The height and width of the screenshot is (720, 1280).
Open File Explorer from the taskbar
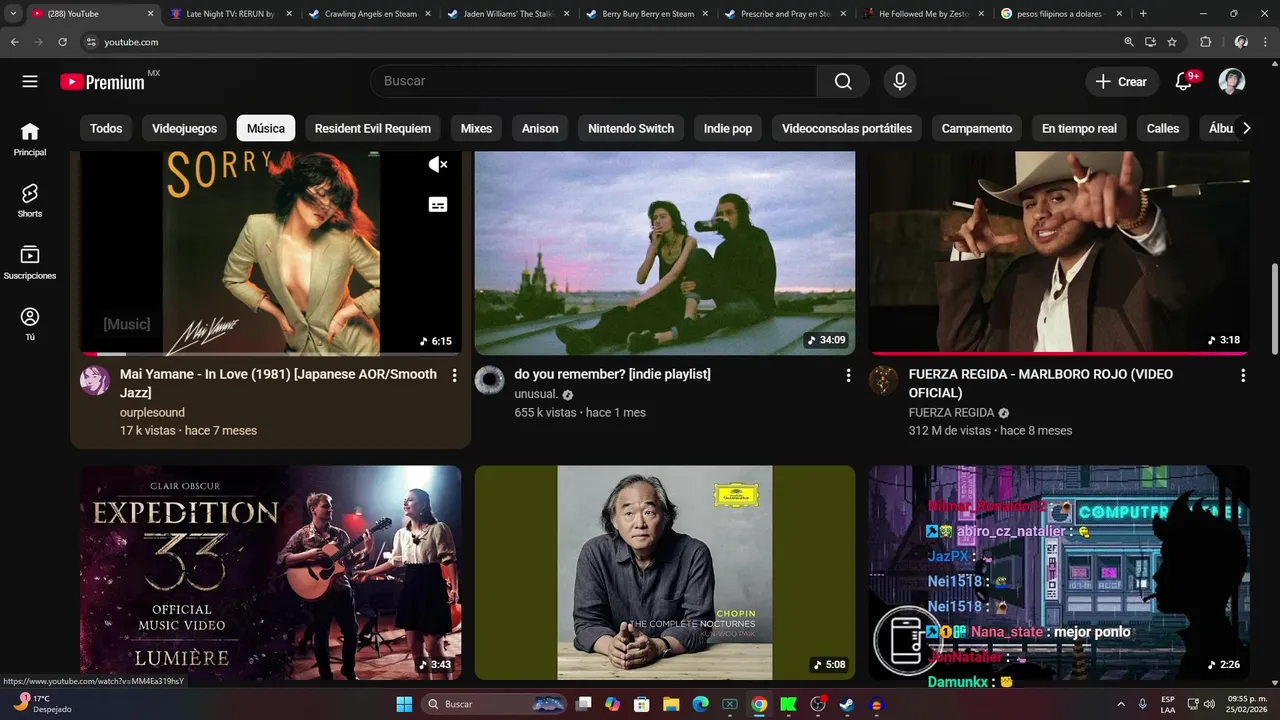[671, 704]
